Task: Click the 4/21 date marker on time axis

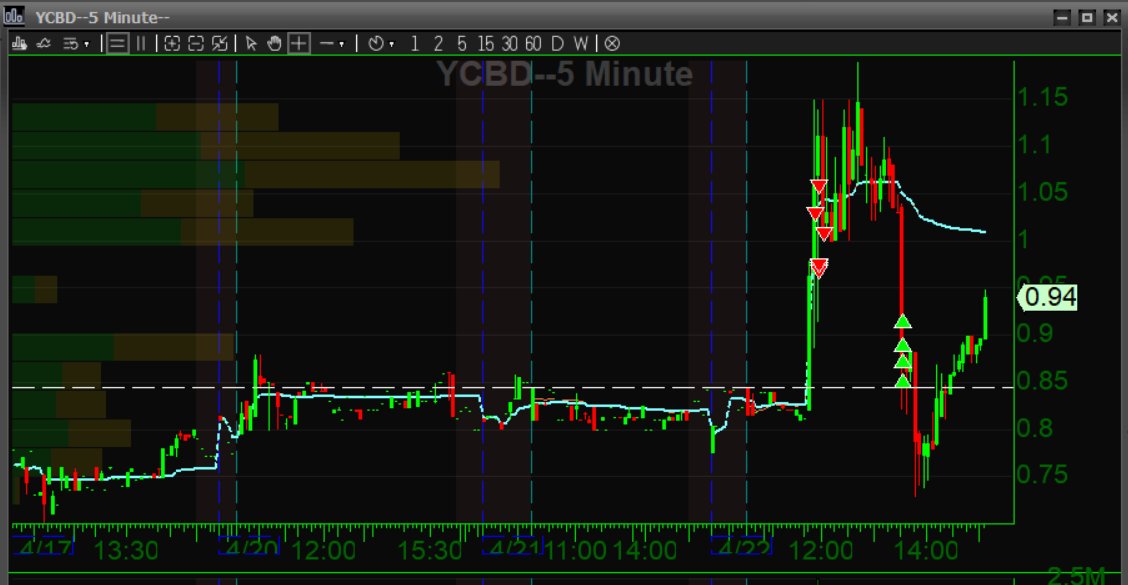Action: [x=512, y=547]
